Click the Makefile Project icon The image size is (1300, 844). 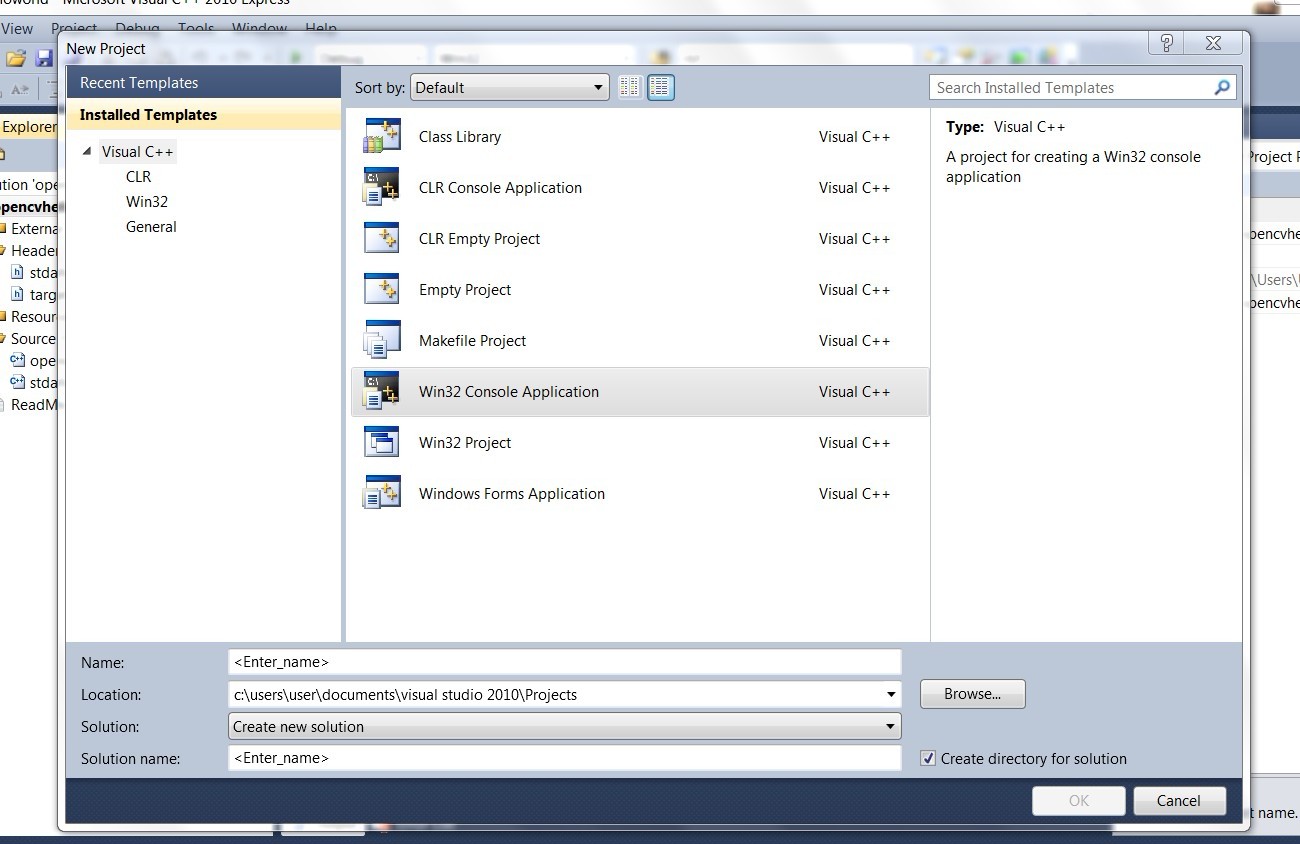pyautogui.click(x=381, y=339)
